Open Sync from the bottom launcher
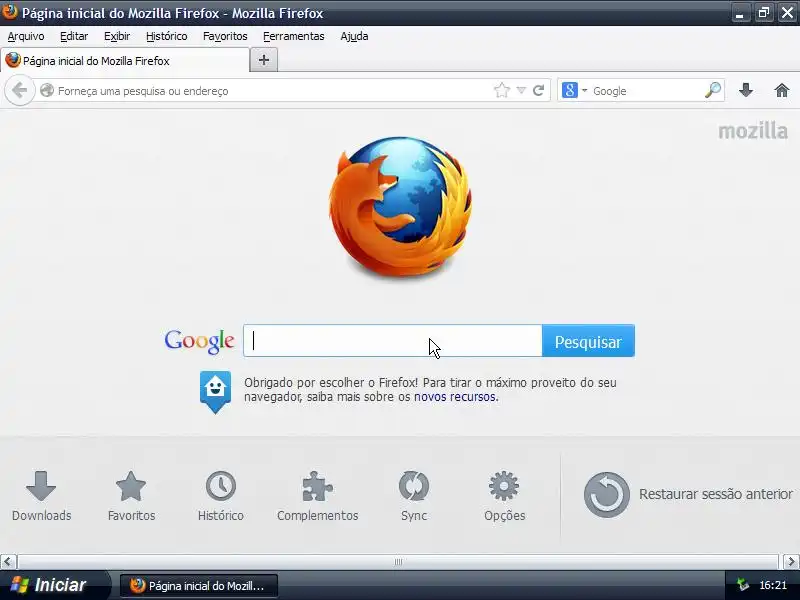 tap(414, 496)
